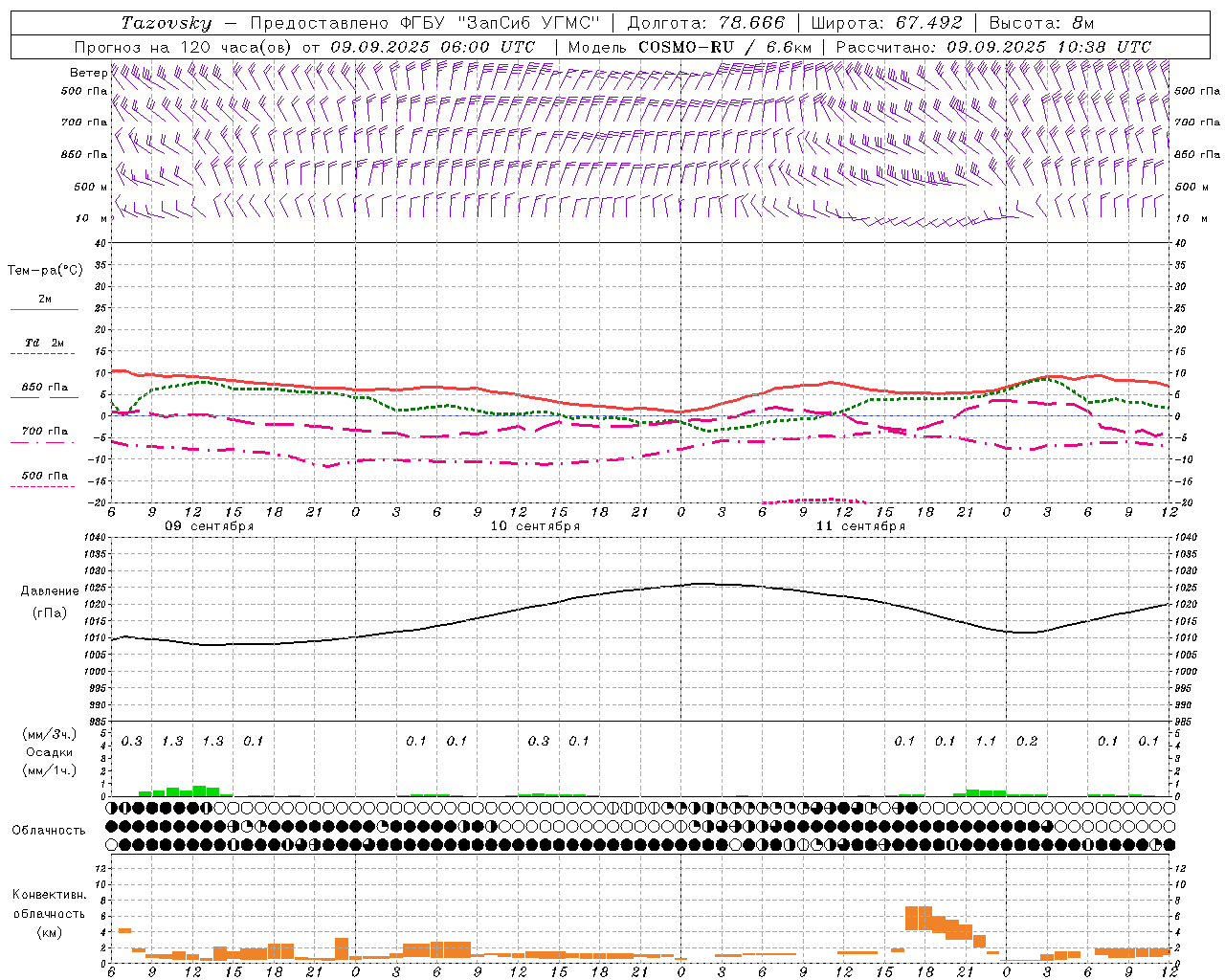Click the "Конвективн." convective panel label
Screen dimensions: 1225x980
click(50, 895)
